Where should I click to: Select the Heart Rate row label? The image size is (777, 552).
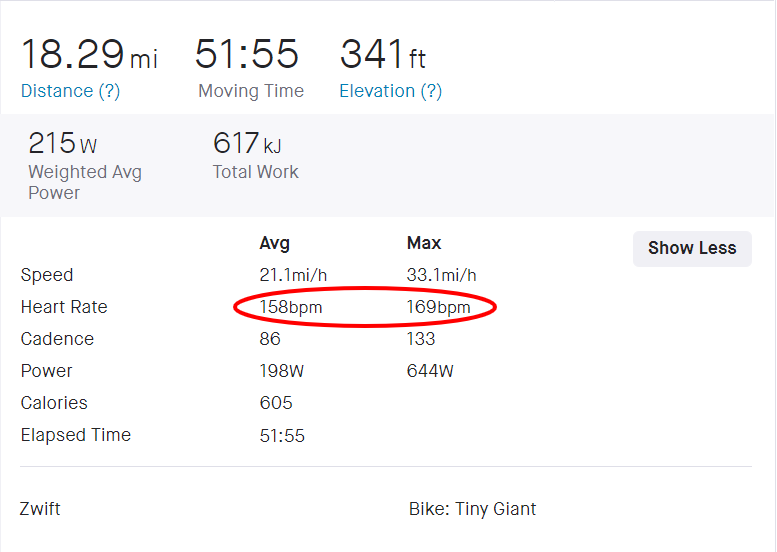tap(64, 307)
